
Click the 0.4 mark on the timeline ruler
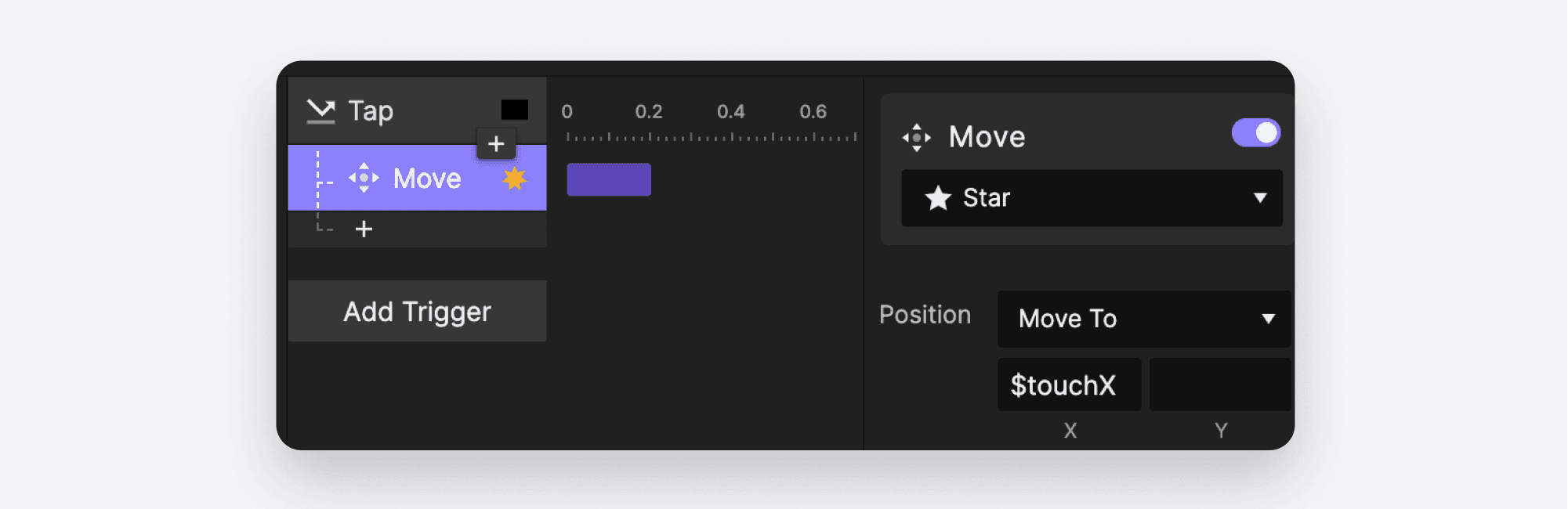coord(731,112)
